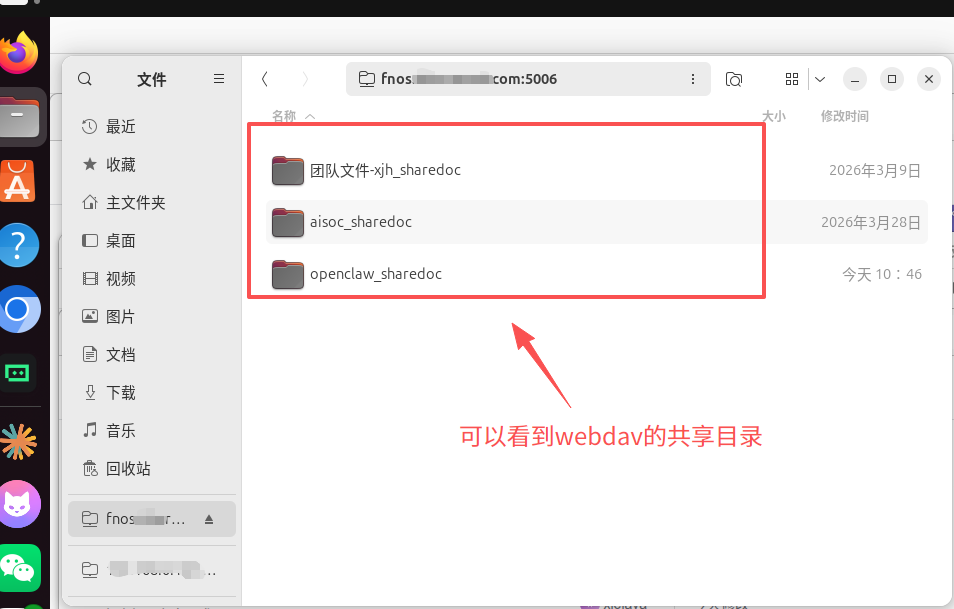Viewport: 954px width, 609px height.
Task: Switch to grid view icon
Action: point(792,79)
